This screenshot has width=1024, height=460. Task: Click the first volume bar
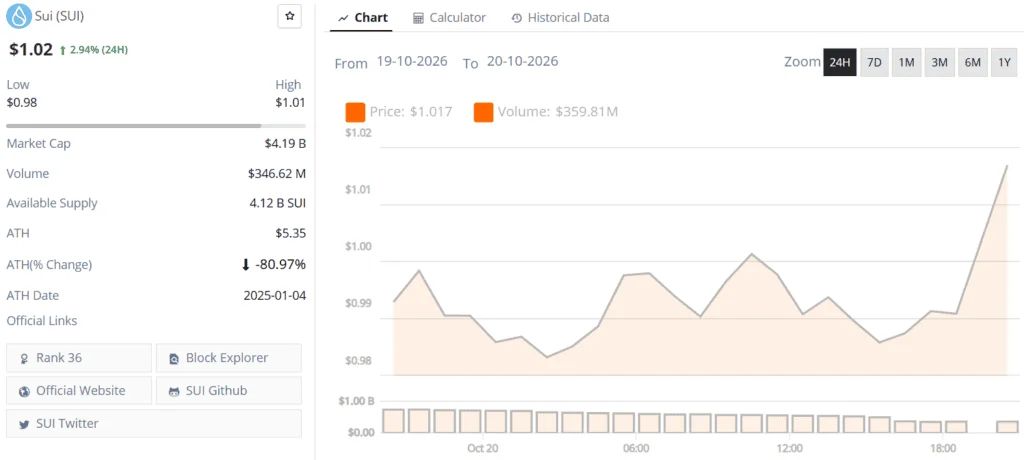[394, 421]
